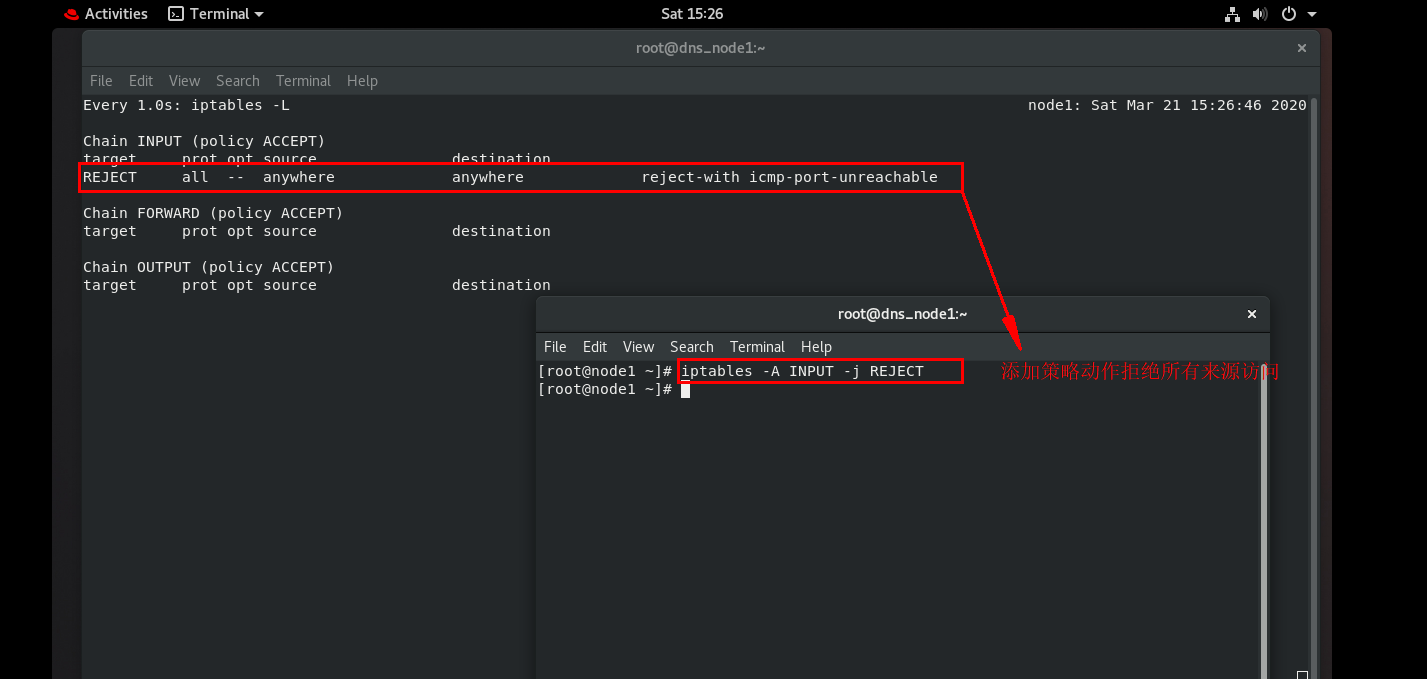
Task: Click the power icon in top bar
Action: [x=1289, y=14]
